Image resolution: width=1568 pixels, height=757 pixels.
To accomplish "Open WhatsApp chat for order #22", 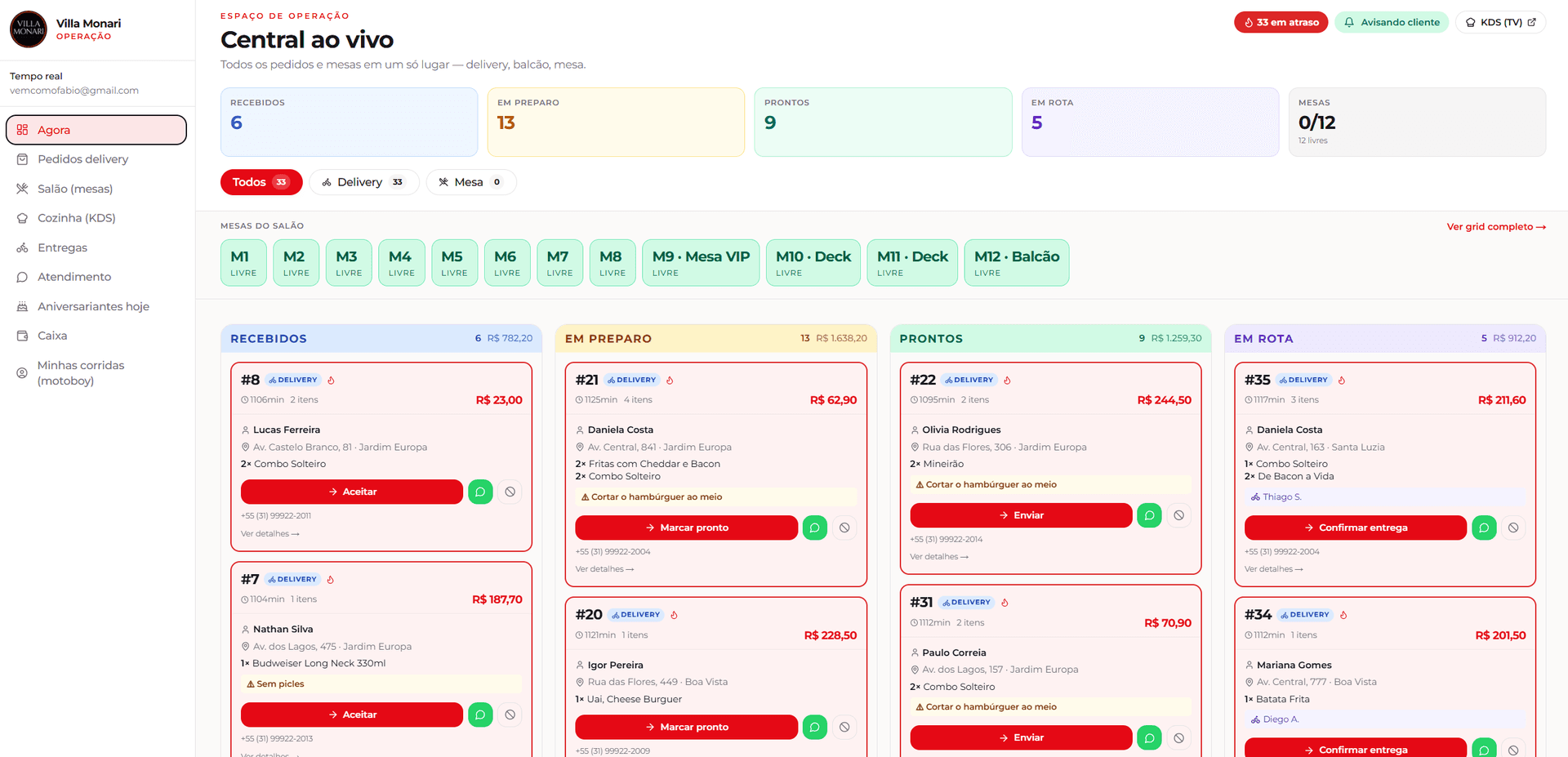I will [x=1149, y=515].
